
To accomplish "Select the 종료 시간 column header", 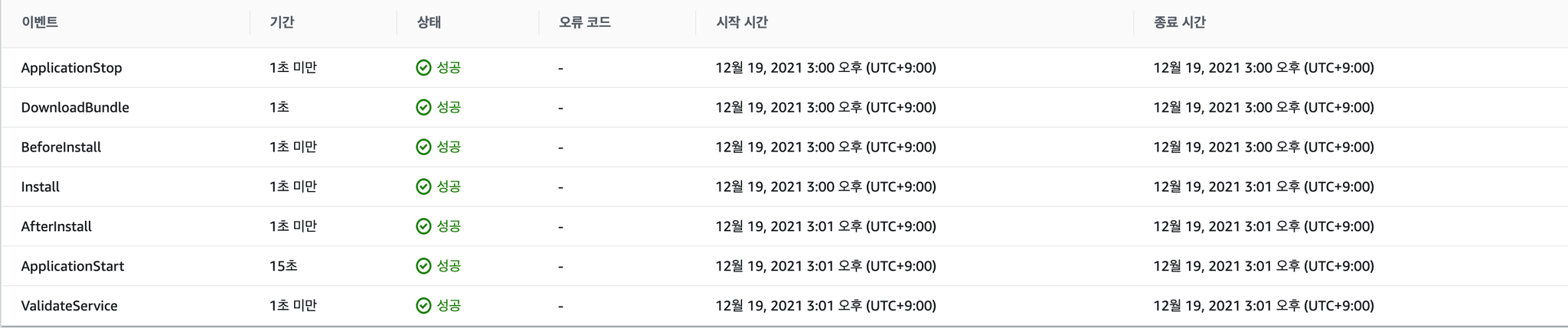I will coord(1180,22).
